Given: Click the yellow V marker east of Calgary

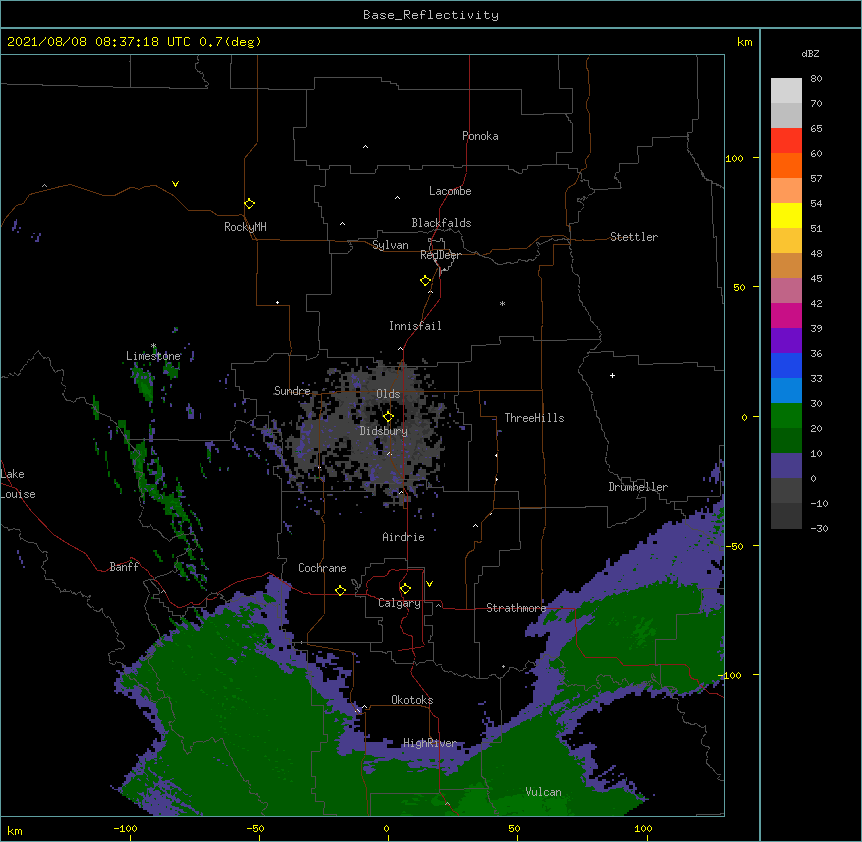Looking at the screenshot, I should click(429, 584).
